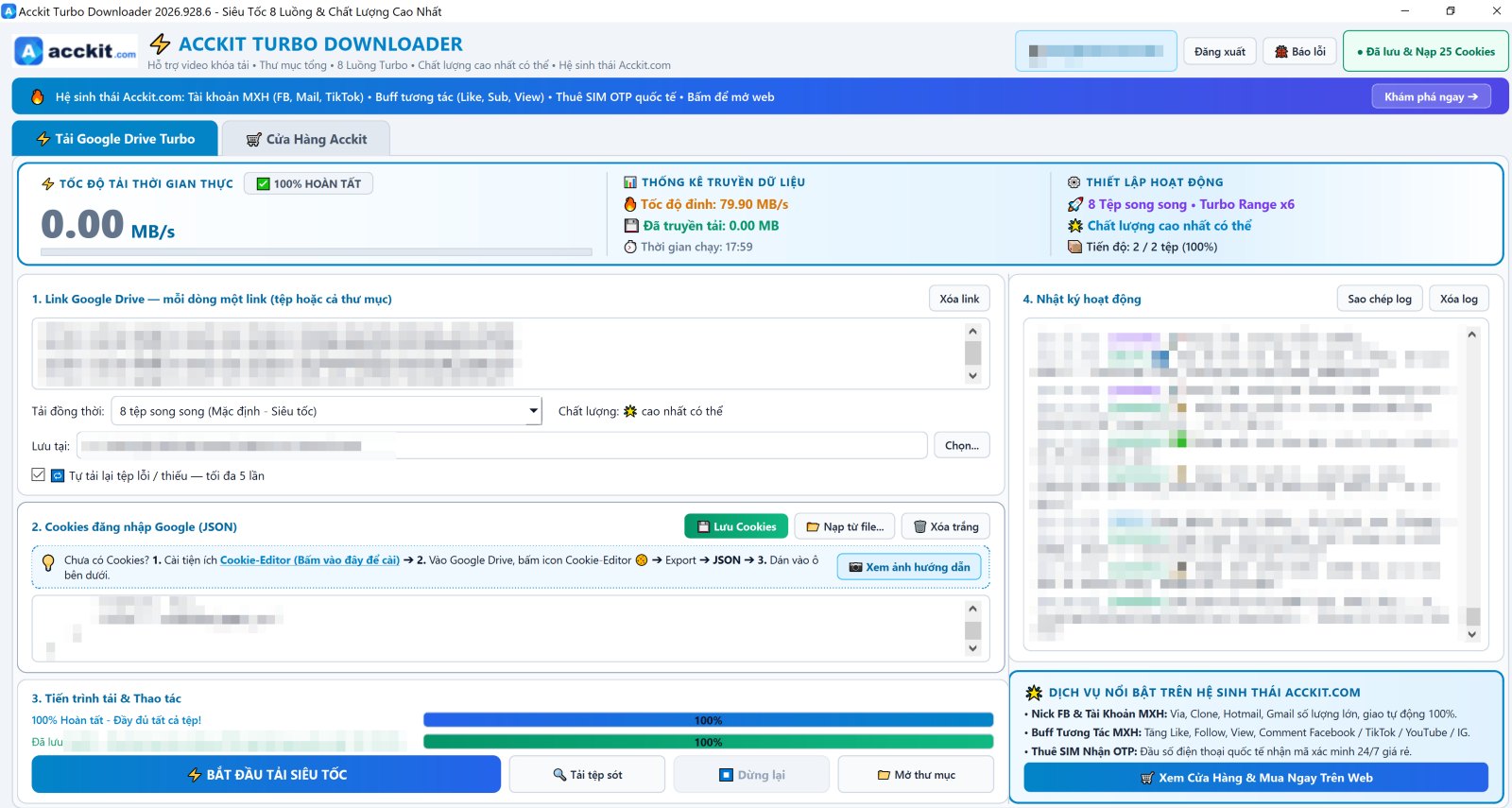1512x808 pixels.
Task: Click the package icon beside Tiến độ 2 / 2 tệp
Action: (x=1074, y=247)
